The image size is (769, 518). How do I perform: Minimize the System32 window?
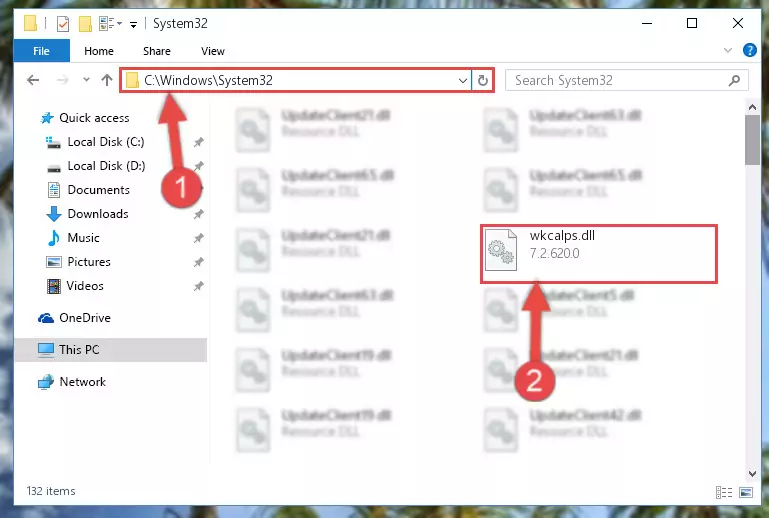[647, 23]
